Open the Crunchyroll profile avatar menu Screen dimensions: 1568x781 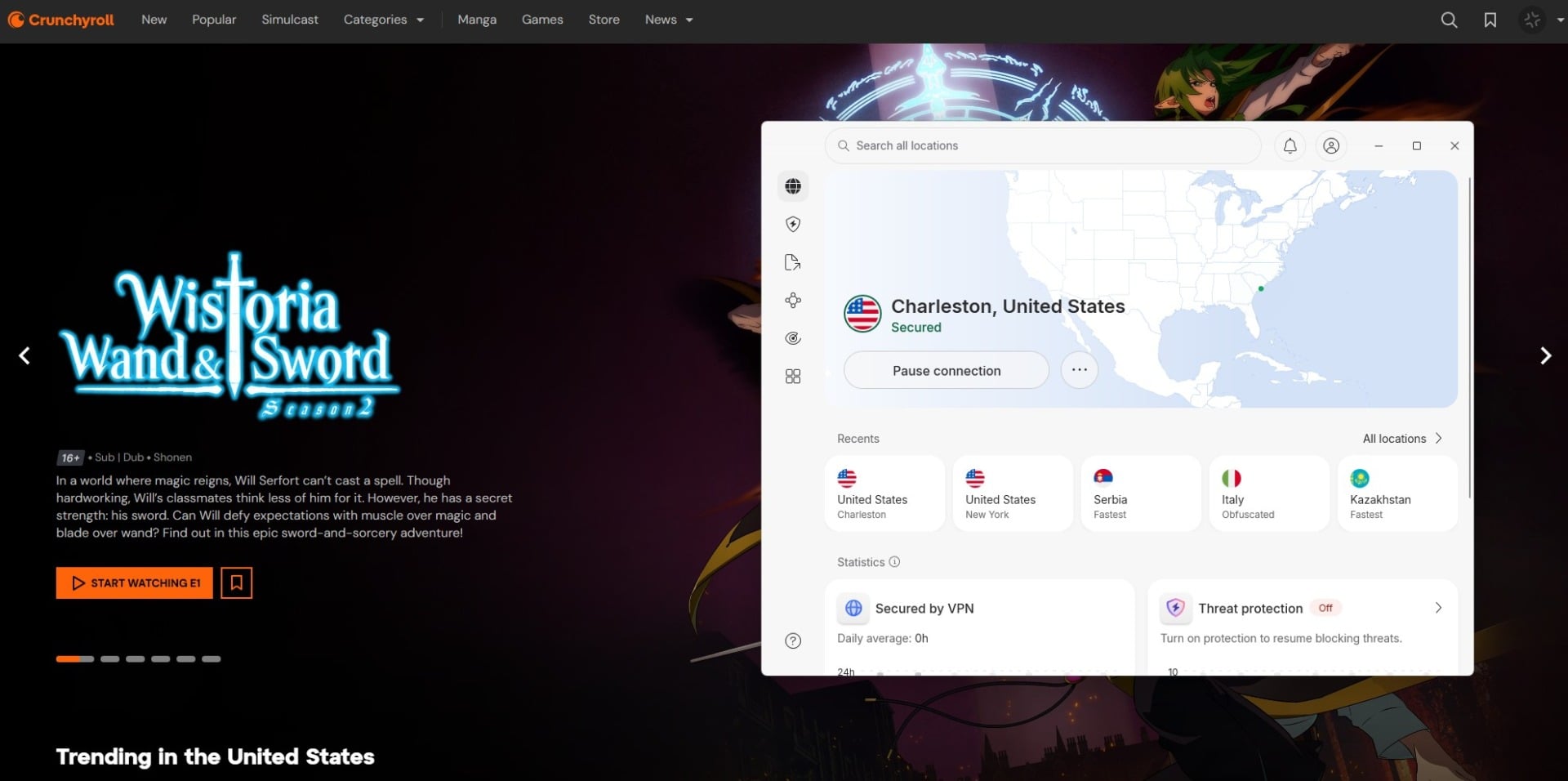pyautogui.click(x=1532, y=20)
